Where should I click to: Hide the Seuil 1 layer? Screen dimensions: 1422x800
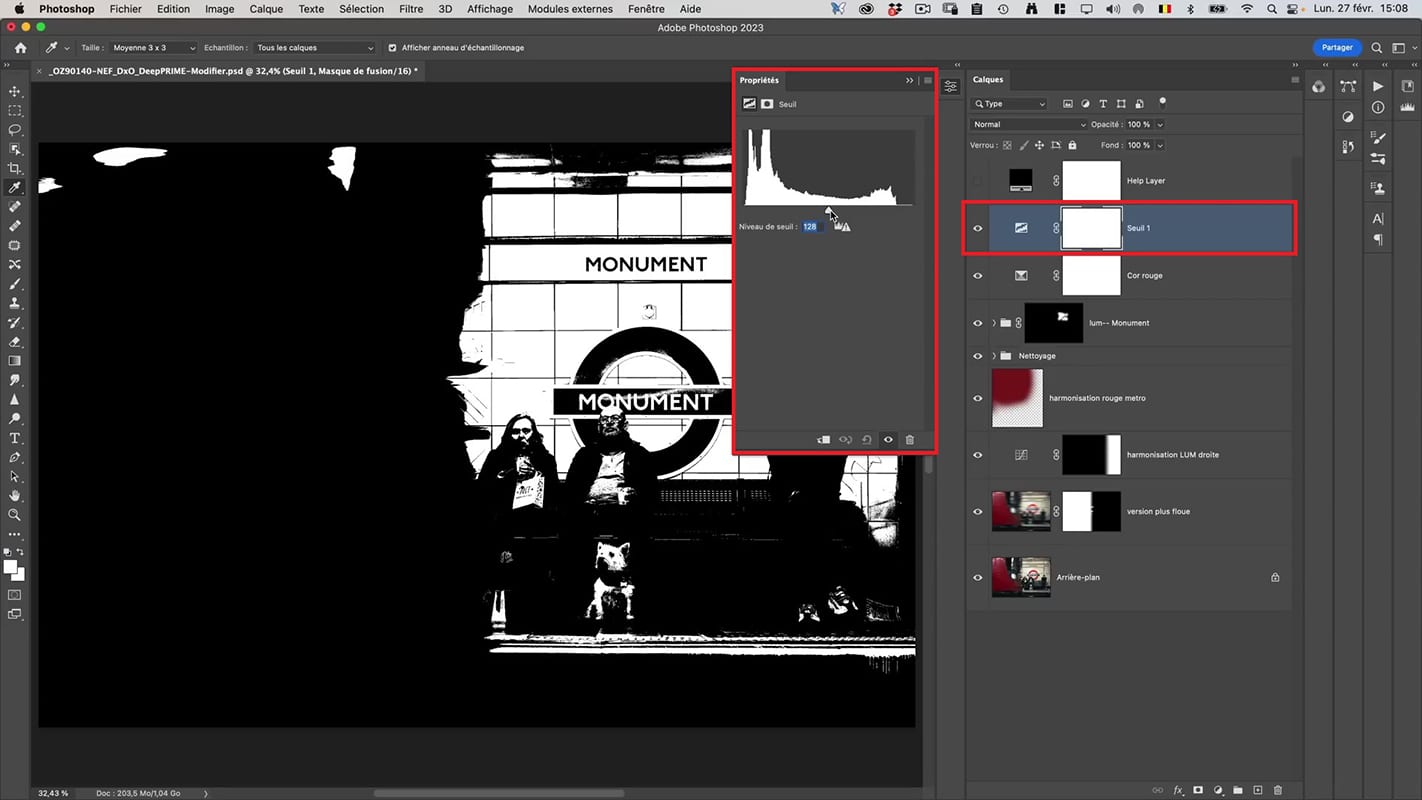pyautogui.click(x=978, y=228)
